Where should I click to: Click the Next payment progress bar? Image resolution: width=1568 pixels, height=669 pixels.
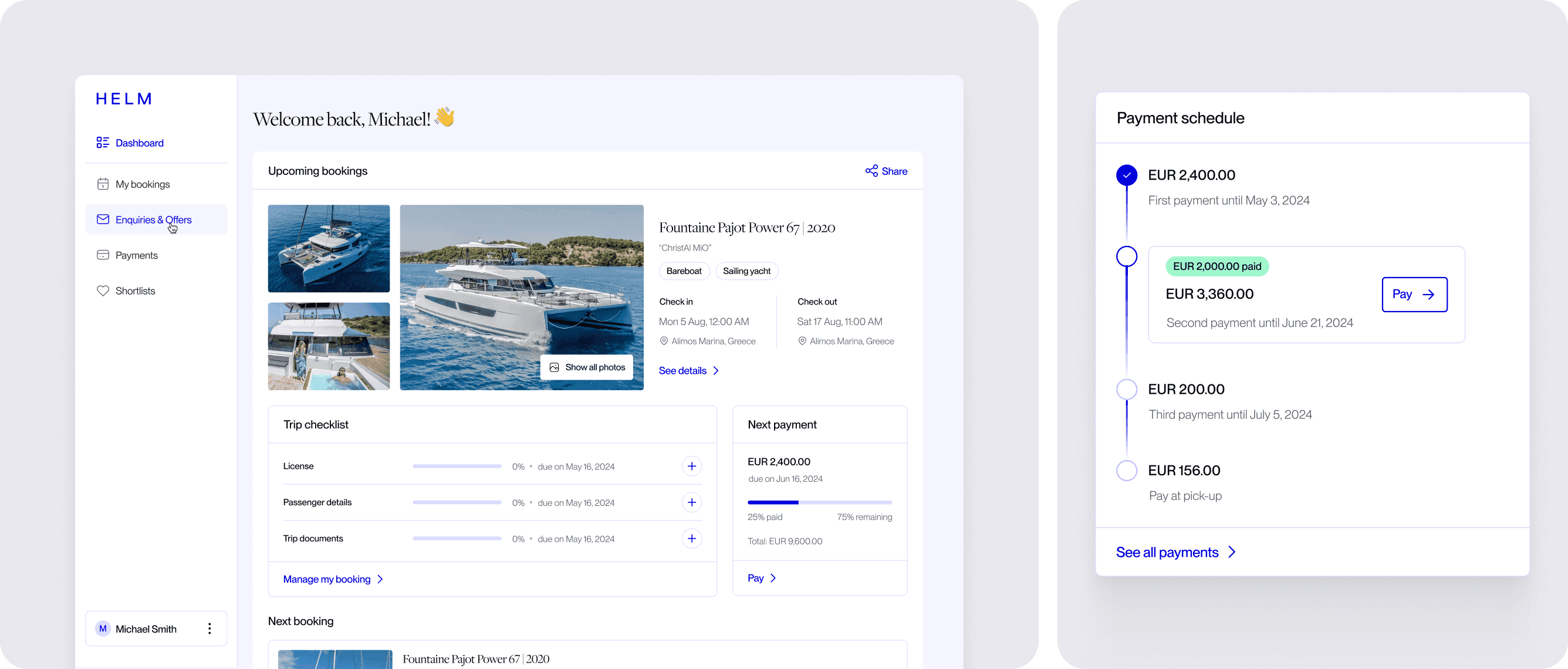click(819, 502)
